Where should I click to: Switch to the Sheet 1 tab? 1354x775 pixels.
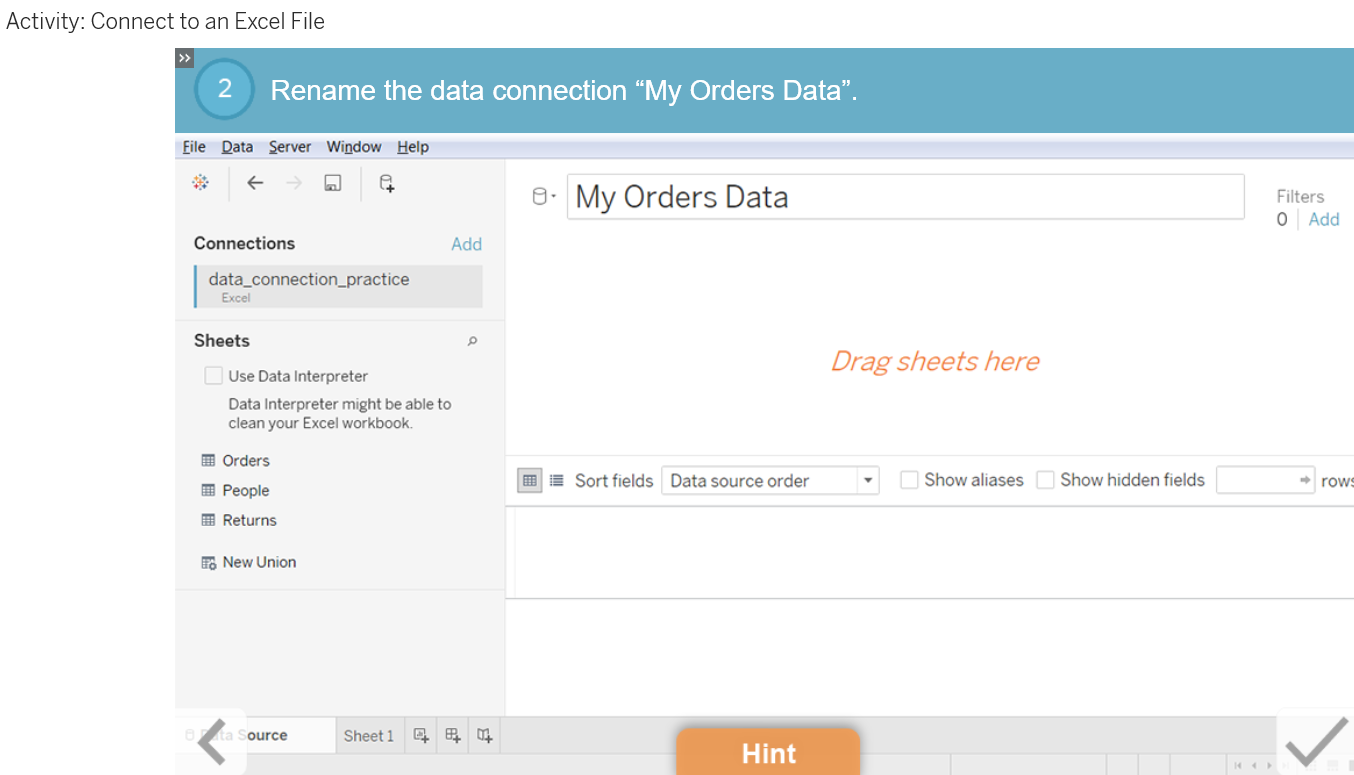click(x=369, y=735)
